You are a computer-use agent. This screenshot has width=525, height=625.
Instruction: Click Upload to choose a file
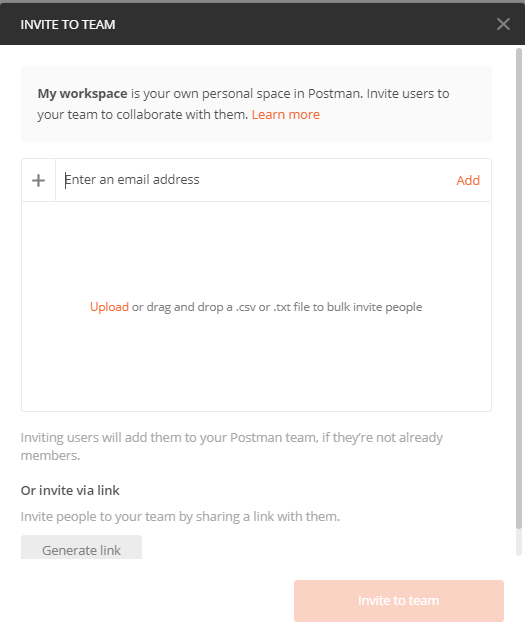(109, 307)
